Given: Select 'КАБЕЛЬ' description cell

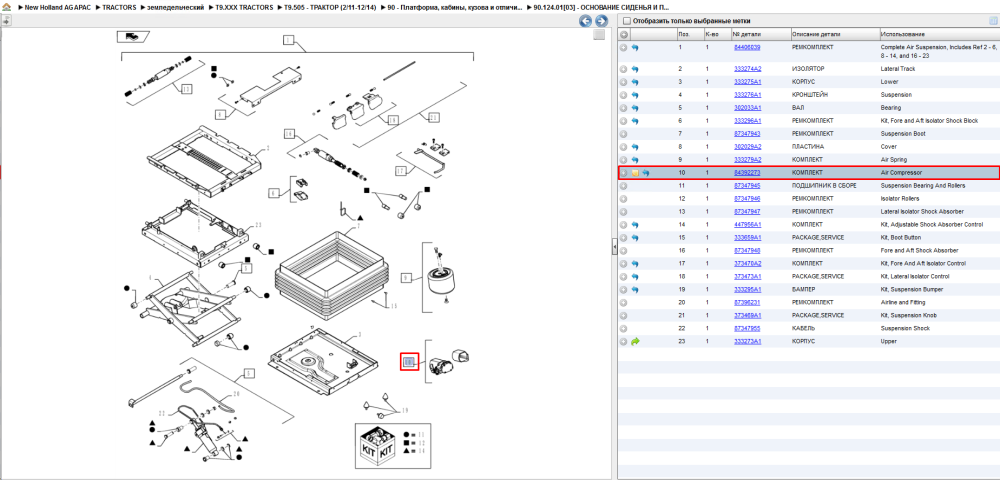Looking at the screenshot, I should pos(803,328).
